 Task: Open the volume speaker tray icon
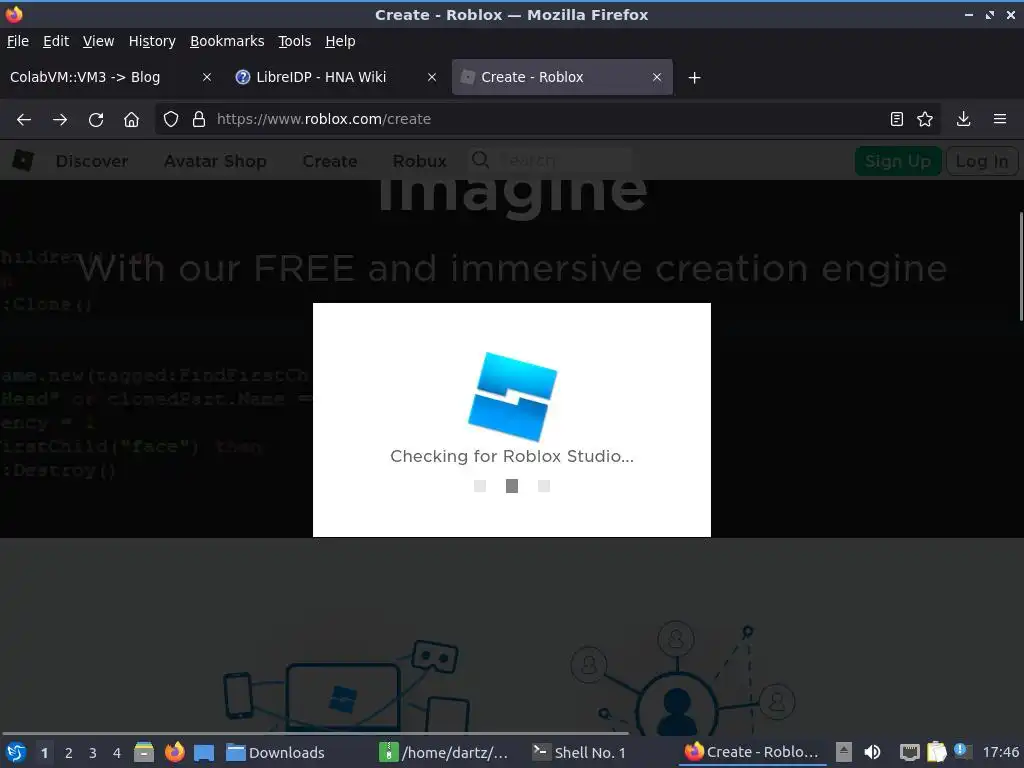tap(872, 752)
